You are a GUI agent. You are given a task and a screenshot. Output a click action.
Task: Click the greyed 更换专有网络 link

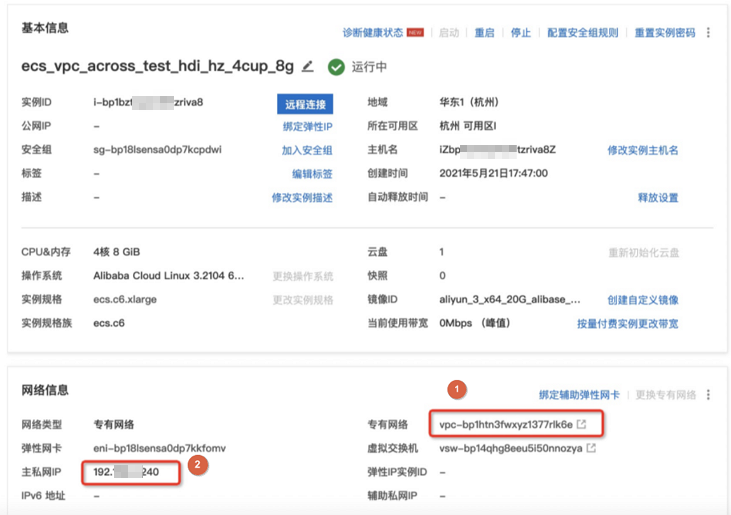(665, 395)
